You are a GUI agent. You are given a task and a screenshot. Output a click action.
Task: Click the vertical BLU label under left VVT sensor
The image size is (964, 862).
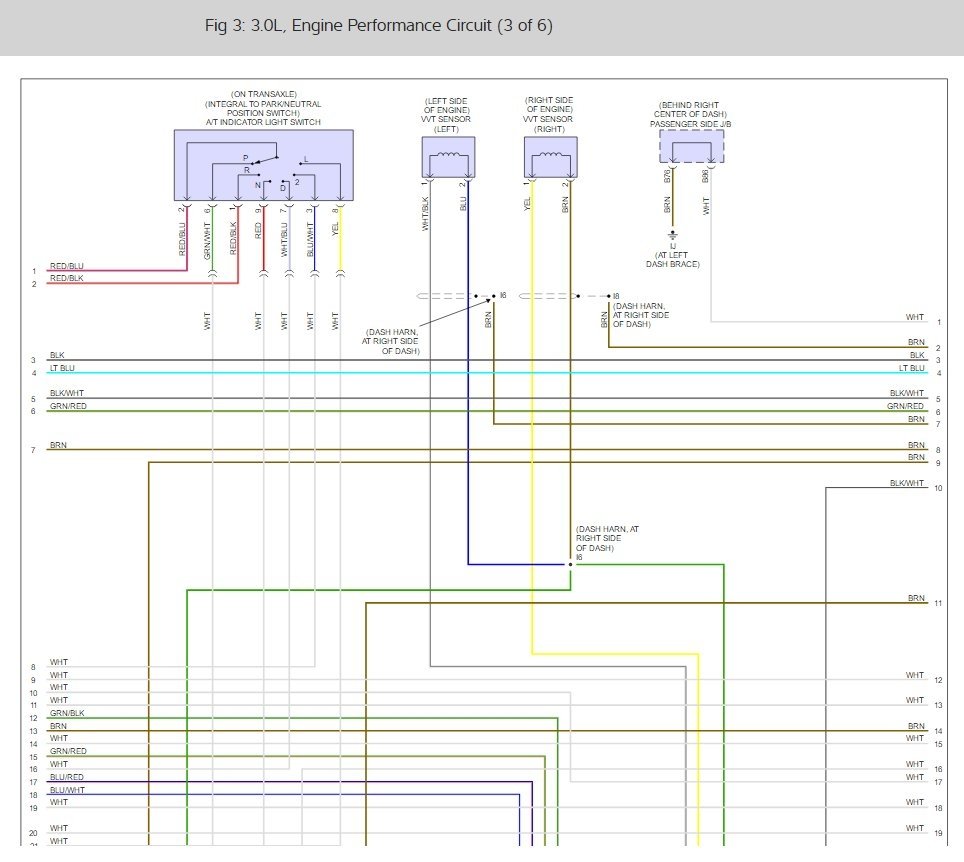click(x=463, y=204)
